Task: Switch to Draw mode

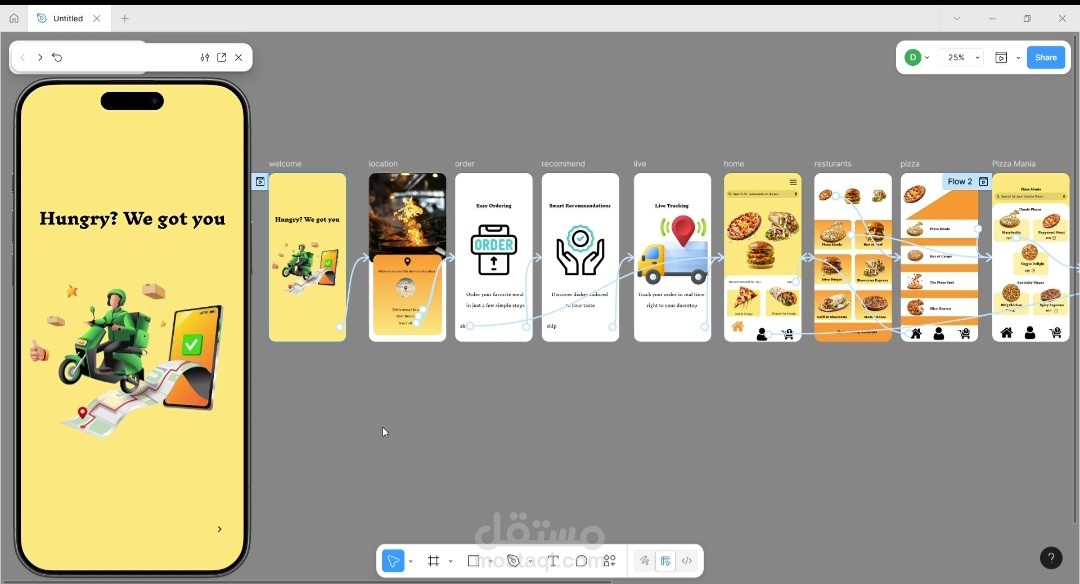Action: coord(644,561)
